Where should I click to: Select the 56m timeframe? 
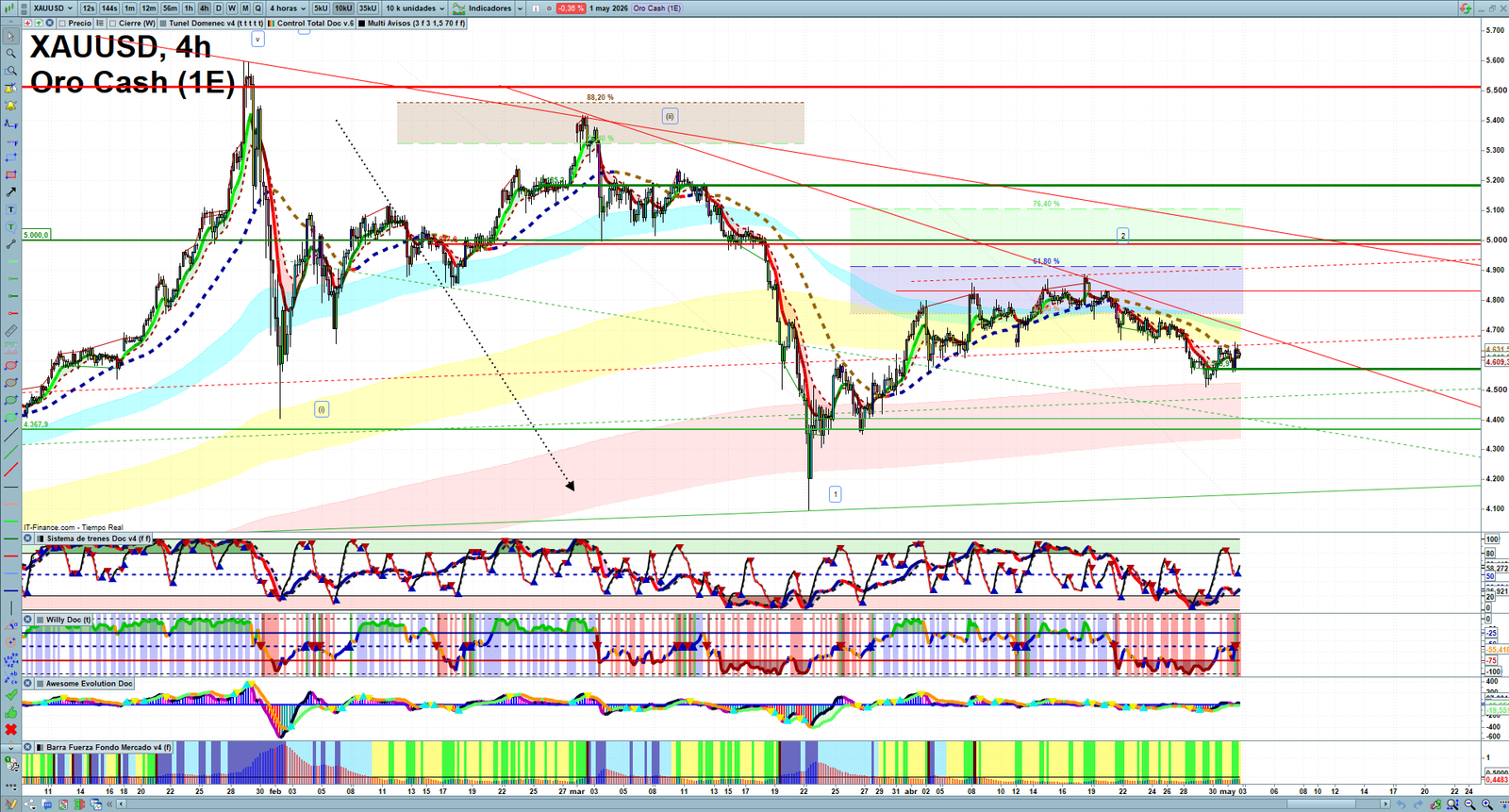click(170, 8)
